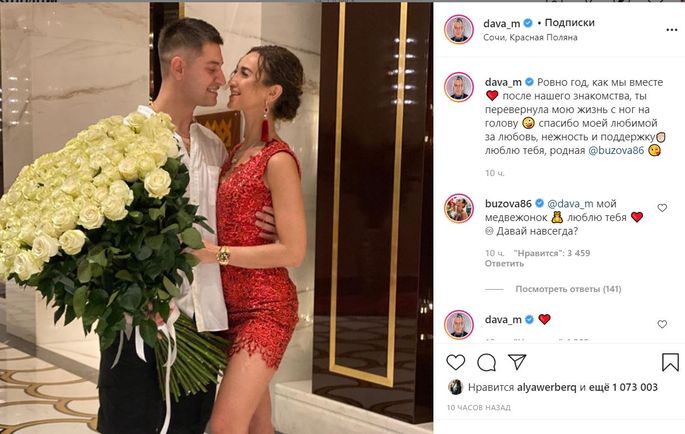
Task: Click the couple photo with white roses
Action: 216,219
